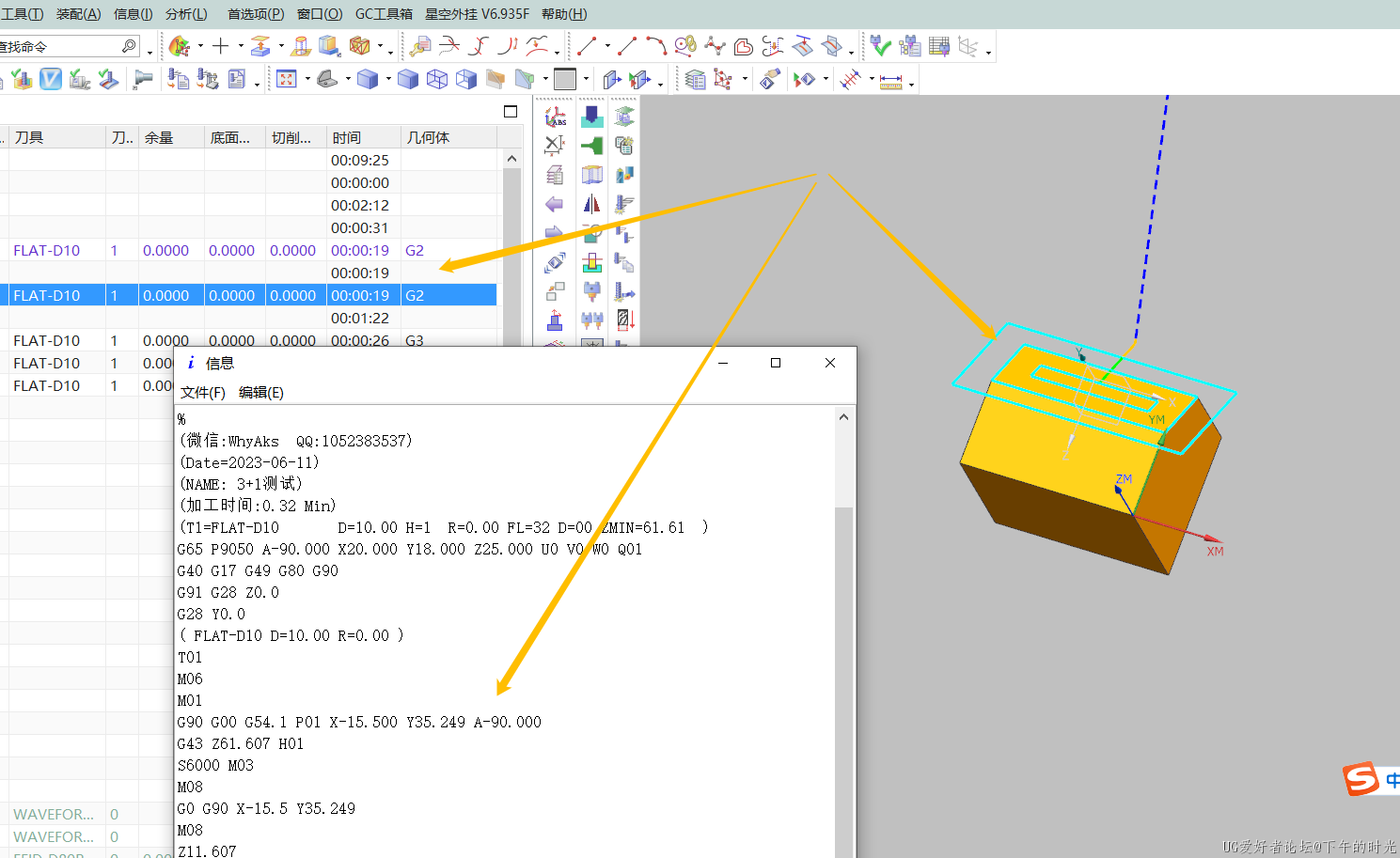Open dropdown arrow beside Fit view icon
This screenshot has width=1400, height=858.
[x=307, y=80]
